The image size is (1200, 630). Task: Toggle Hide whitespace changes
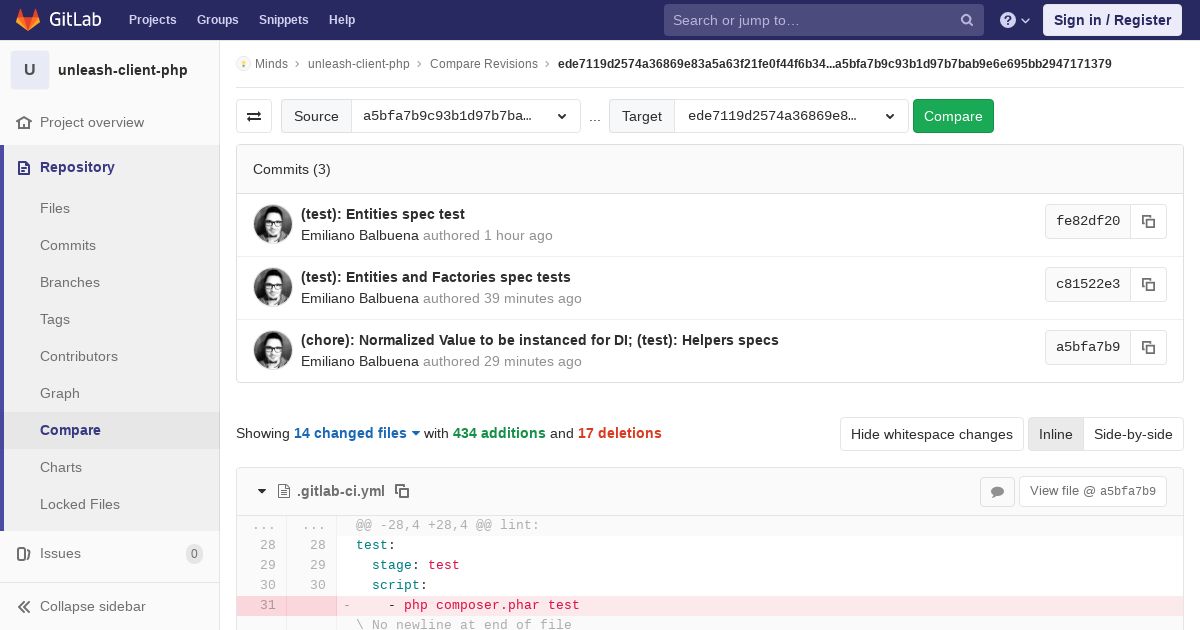pos(931,434)
